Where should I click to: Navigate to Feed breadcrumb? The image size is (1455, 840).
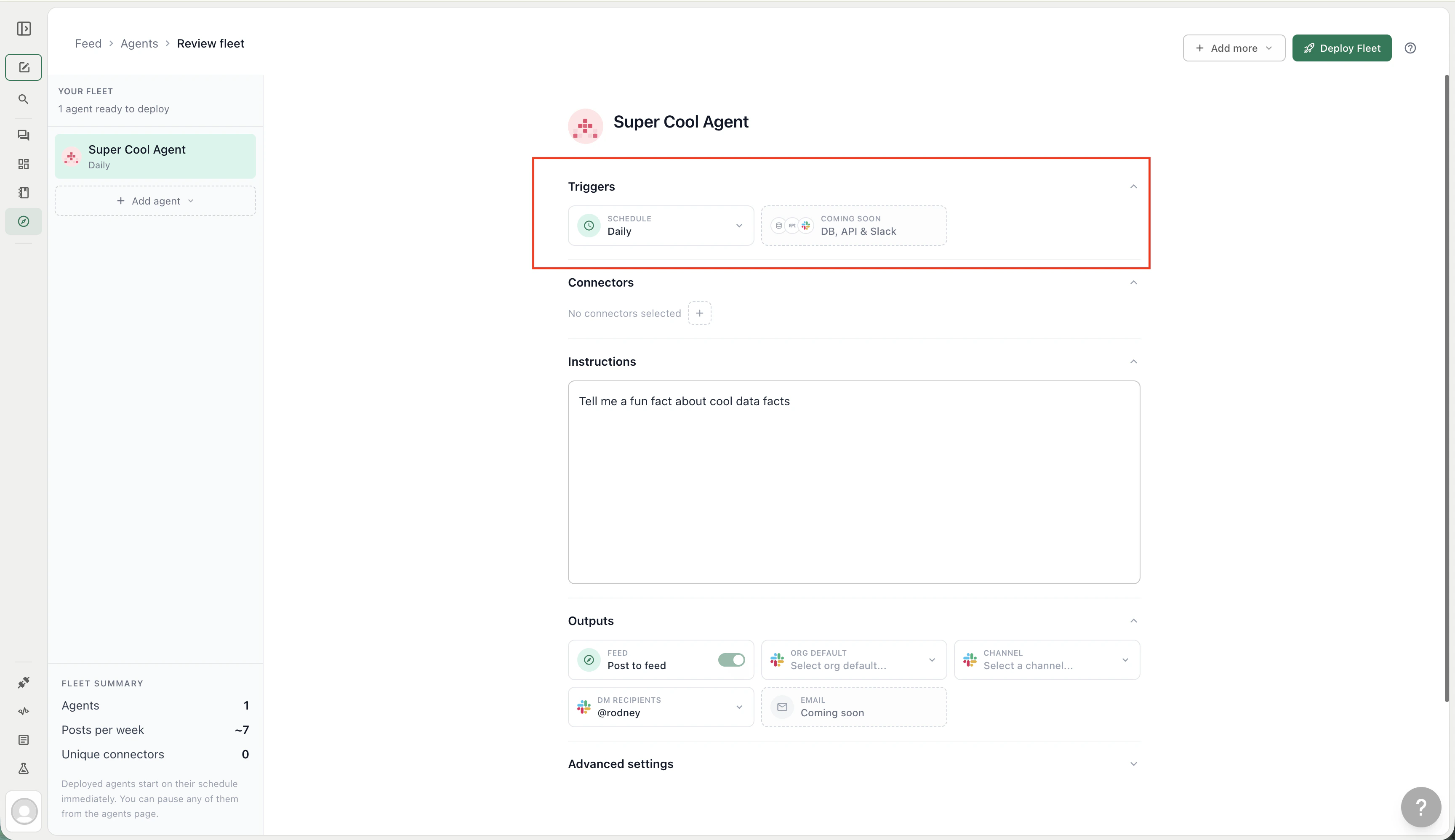point(88,44)
